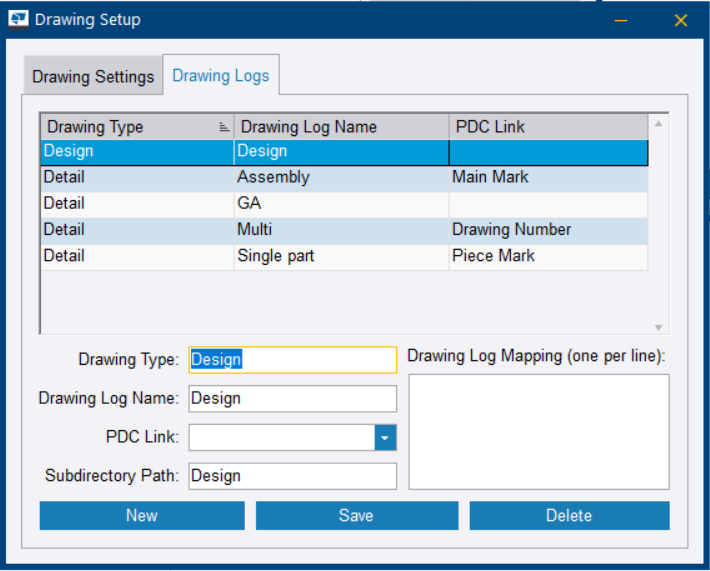This screenshot has width=710, height=571.
Task: Click the Drawing Setup app icon in title bar
Action: click(19, 19)
